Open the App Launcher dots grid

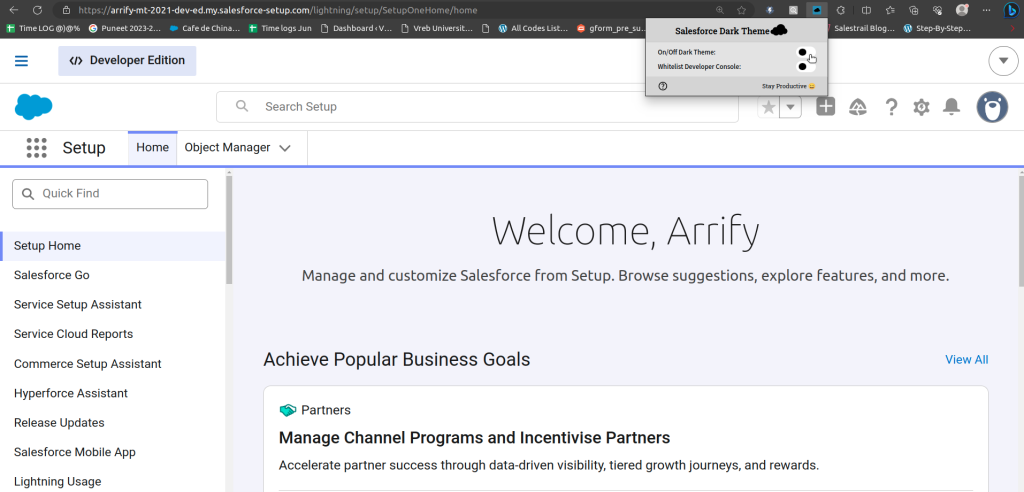pos(37,148)
